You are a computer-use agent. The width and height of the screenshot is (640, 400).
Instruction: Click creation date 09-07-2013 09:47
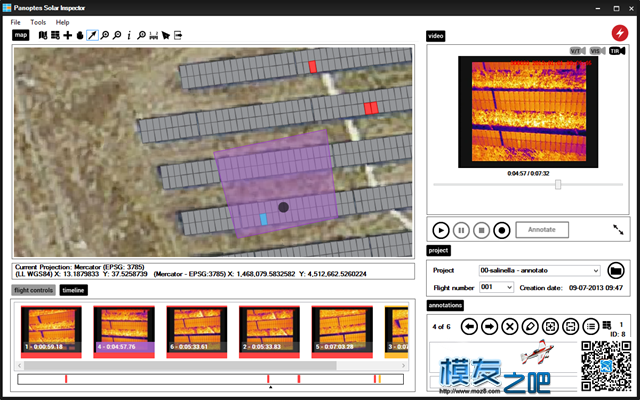[596, 288]
